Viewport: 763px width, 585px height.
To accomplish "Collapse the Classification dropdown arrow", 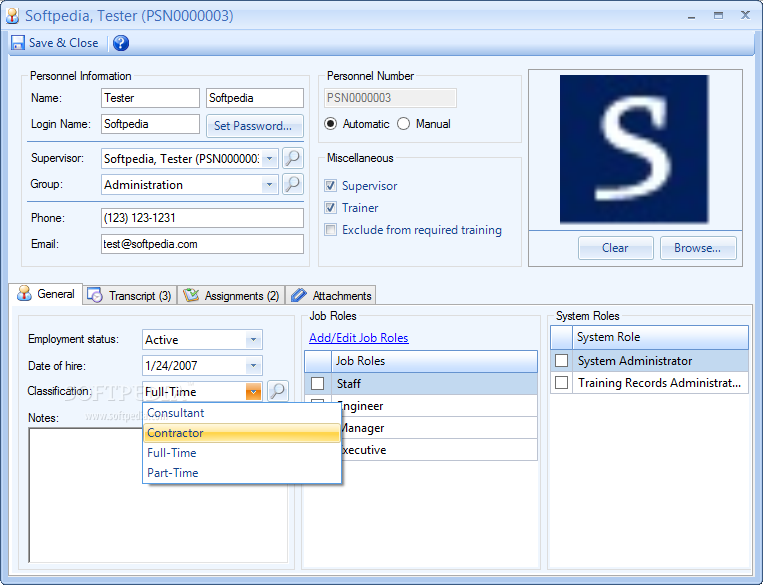I will [x=254, y=391].
